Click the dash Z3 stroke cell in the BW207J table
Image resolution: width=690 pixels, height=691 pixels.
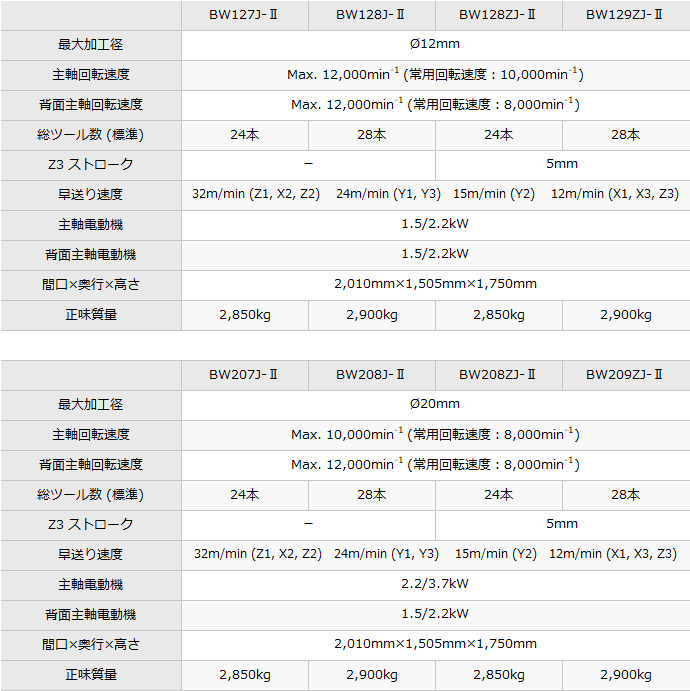tap(308, 524)
